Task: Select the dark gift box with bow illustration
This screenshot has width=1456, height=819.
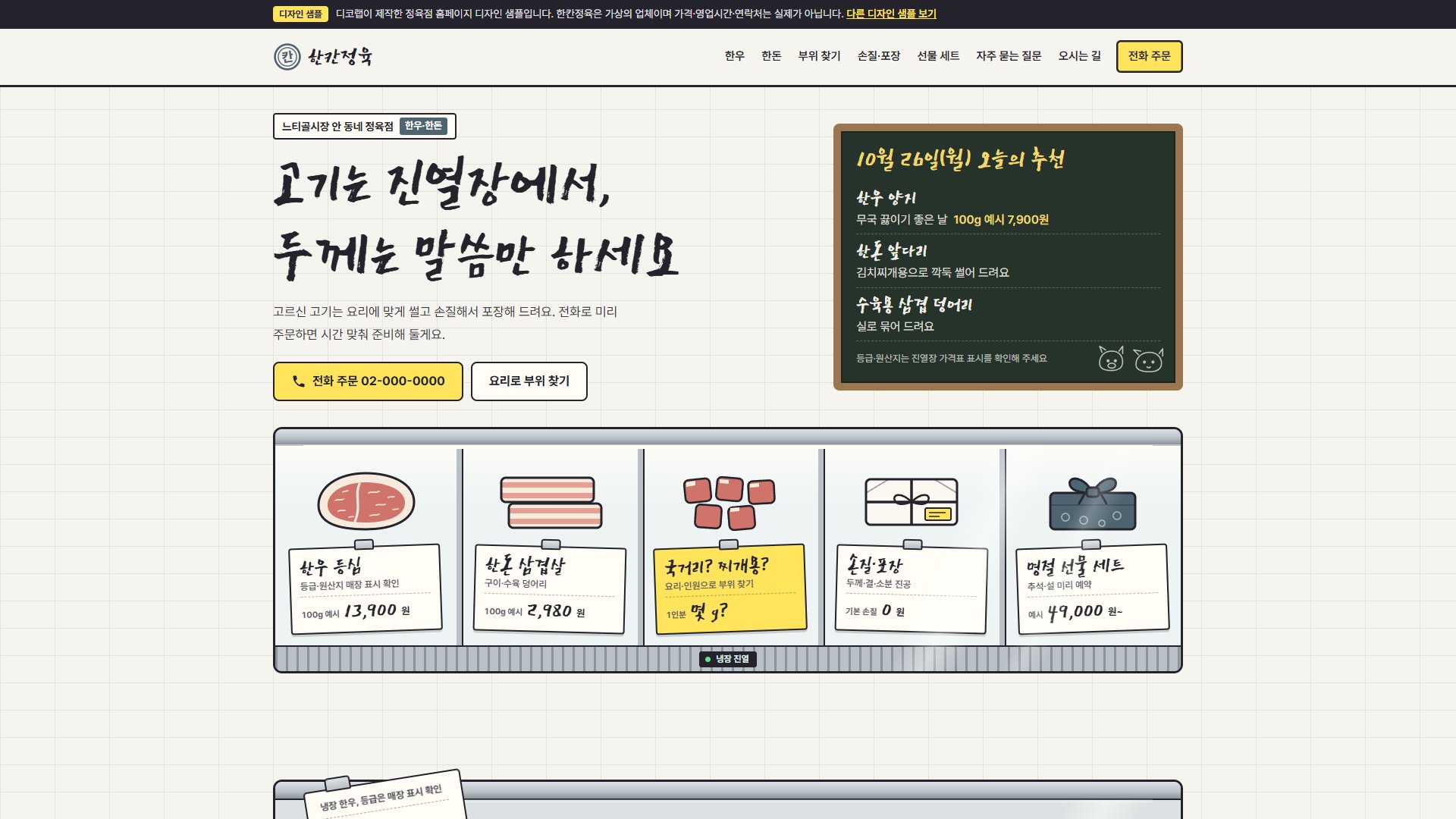Action: tap(1092, 504)
